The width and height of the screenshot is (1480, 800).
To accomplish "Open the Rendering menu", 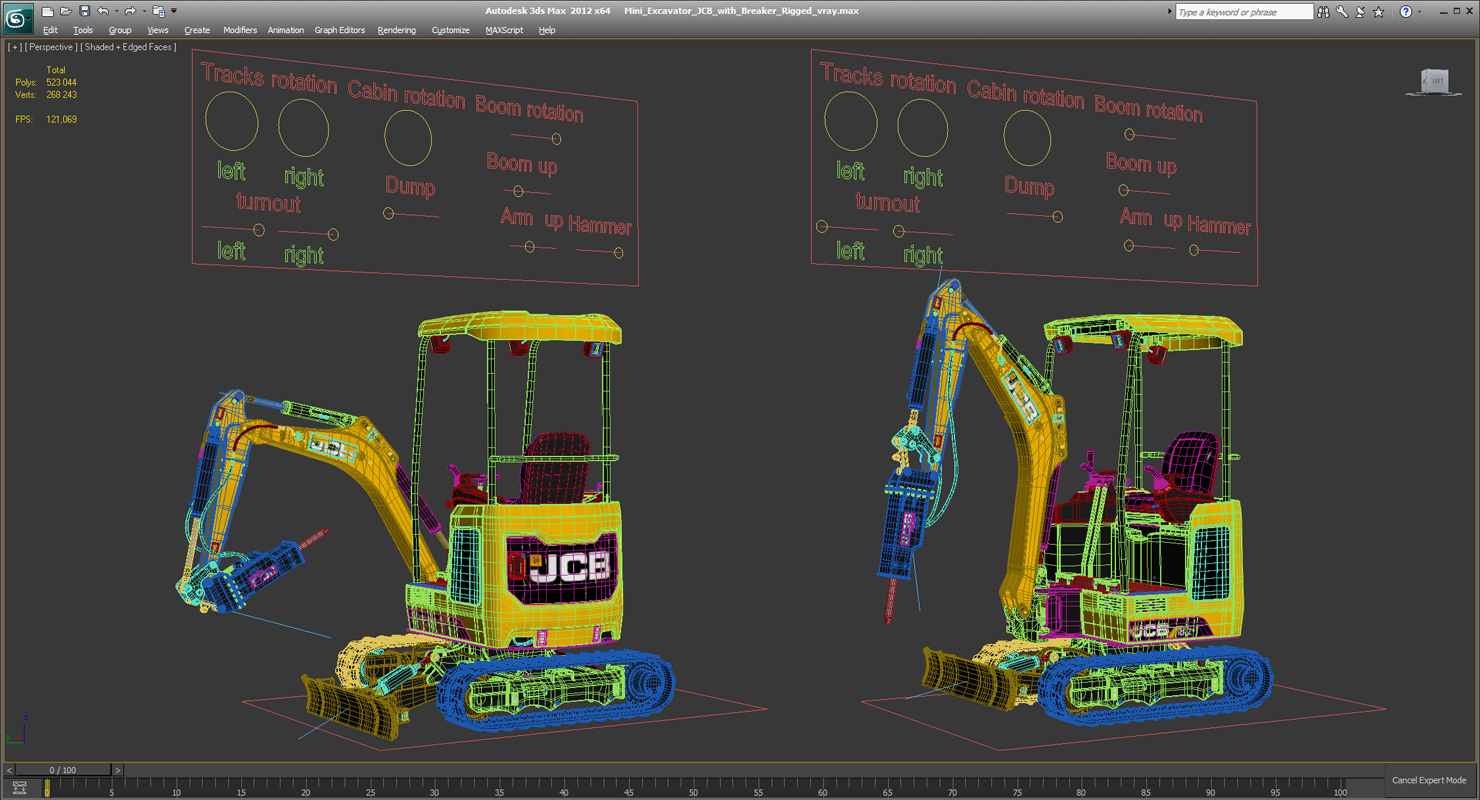I will click(397, 30).
